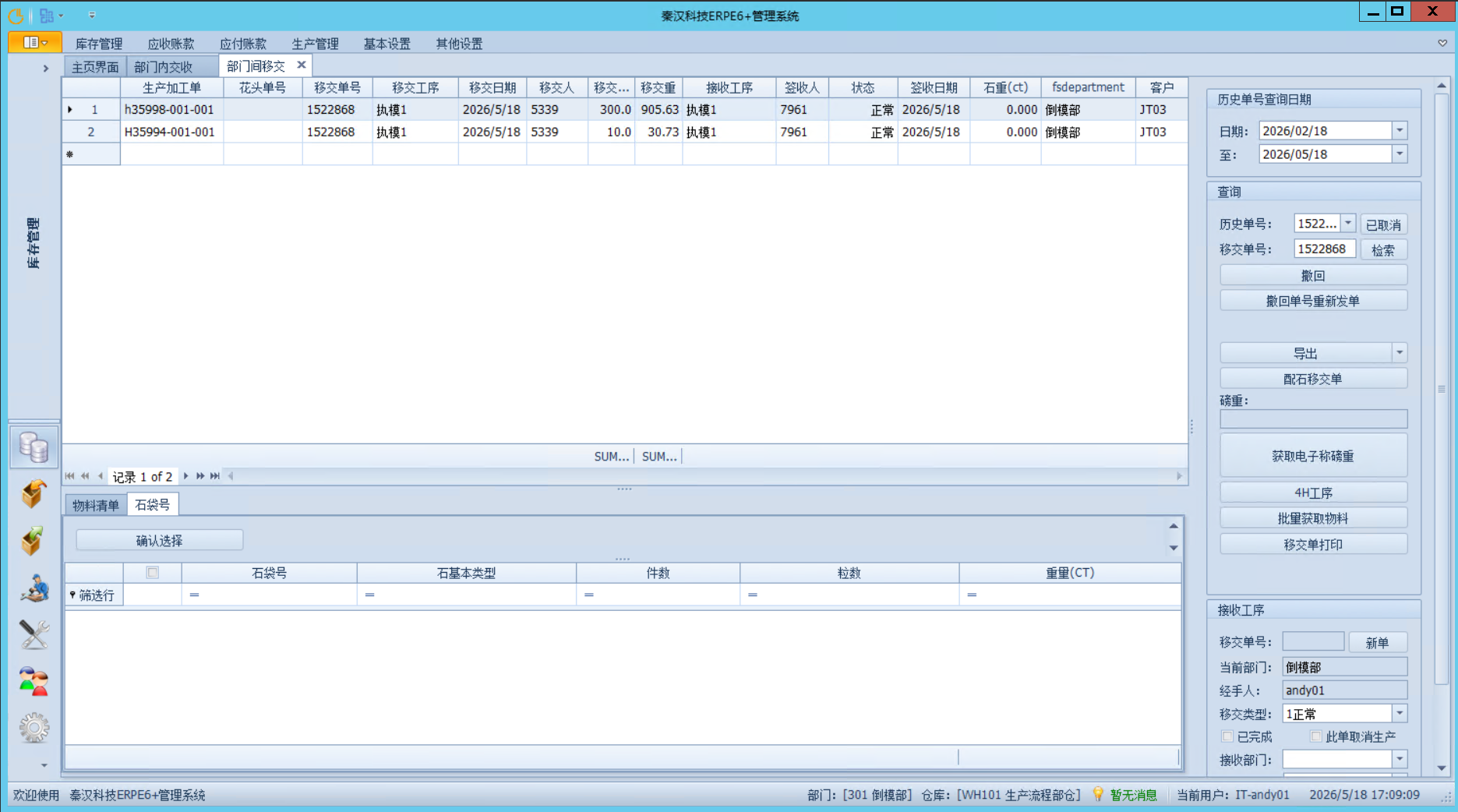Click the 撤回单号重新发单 button

[1313, 301]
